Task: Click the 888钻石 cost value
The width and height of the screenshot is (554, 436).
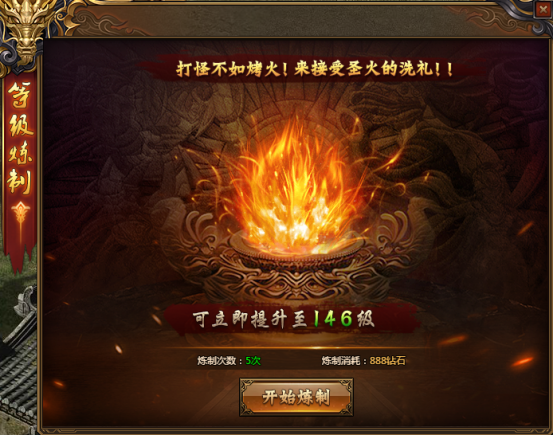Action: coord(387,361)
